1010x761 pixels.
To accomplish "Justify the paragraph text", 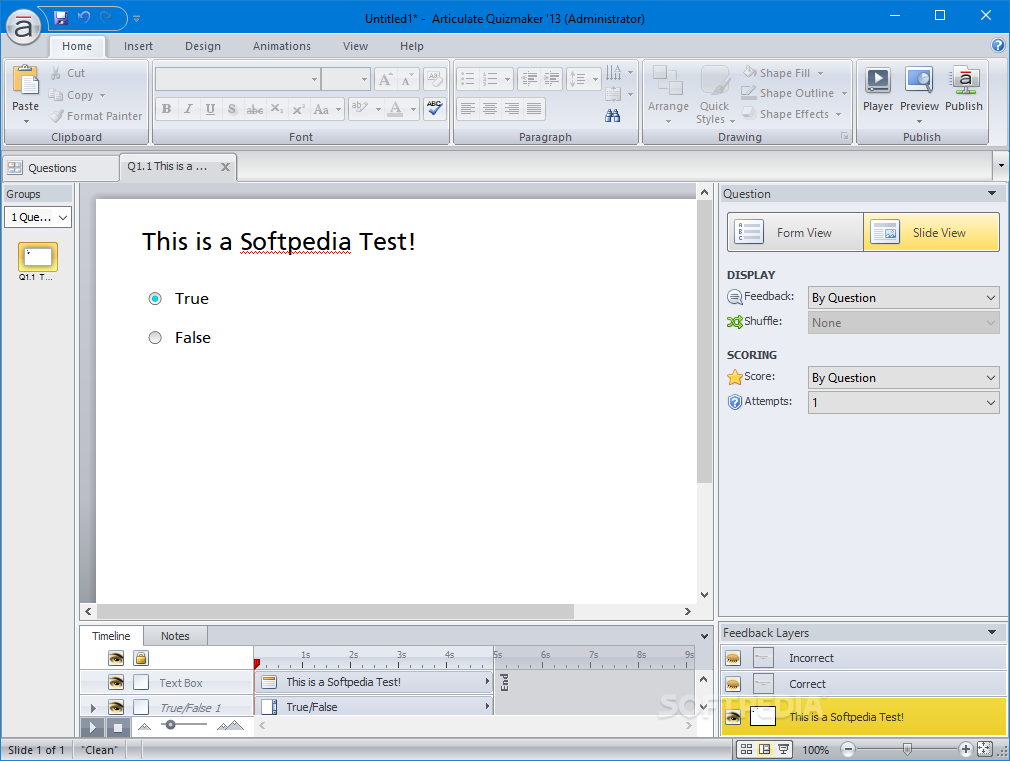I will click(x=534, y=108).
